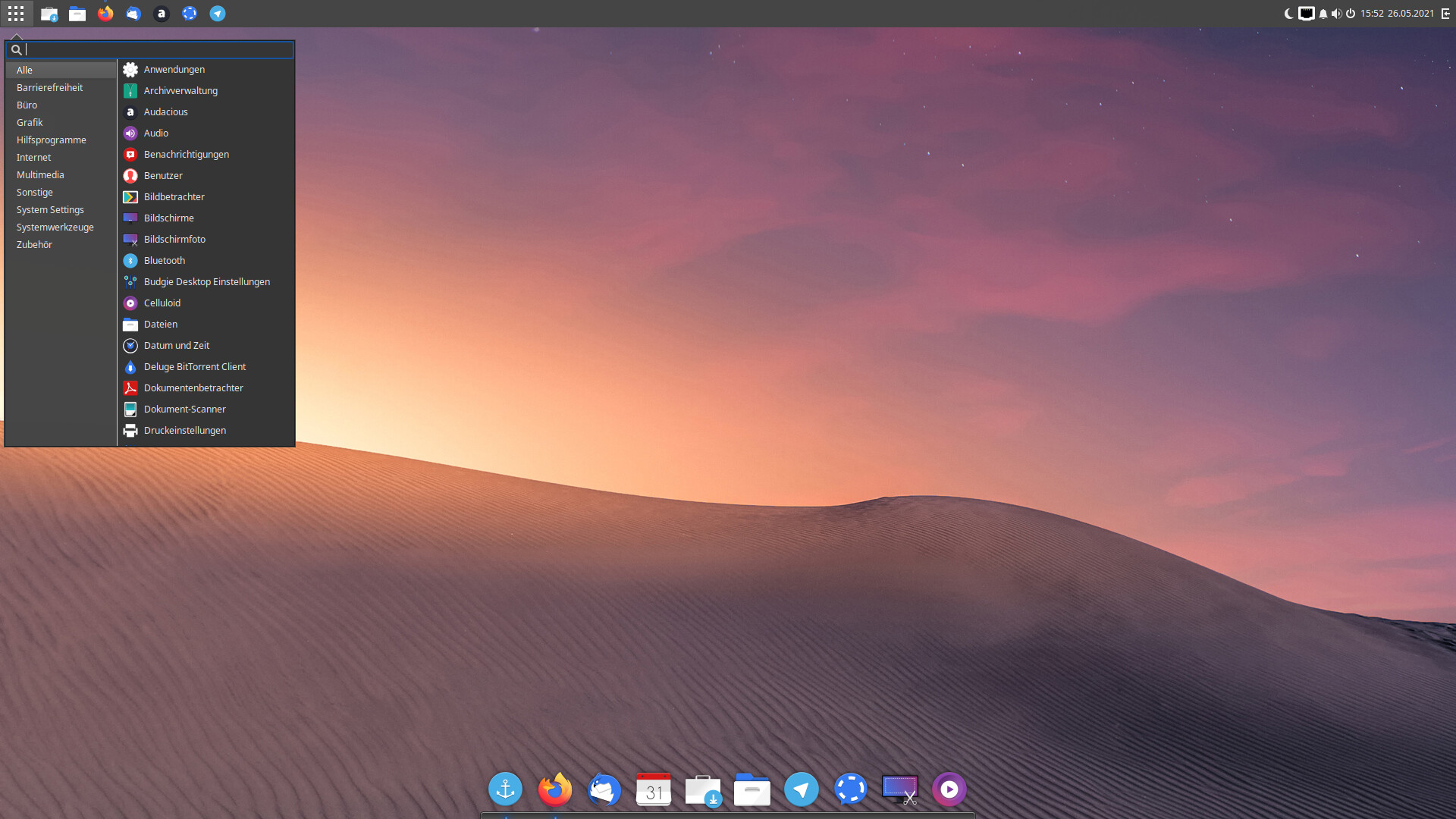Open Files folder icon in dock

click(752, 789)
